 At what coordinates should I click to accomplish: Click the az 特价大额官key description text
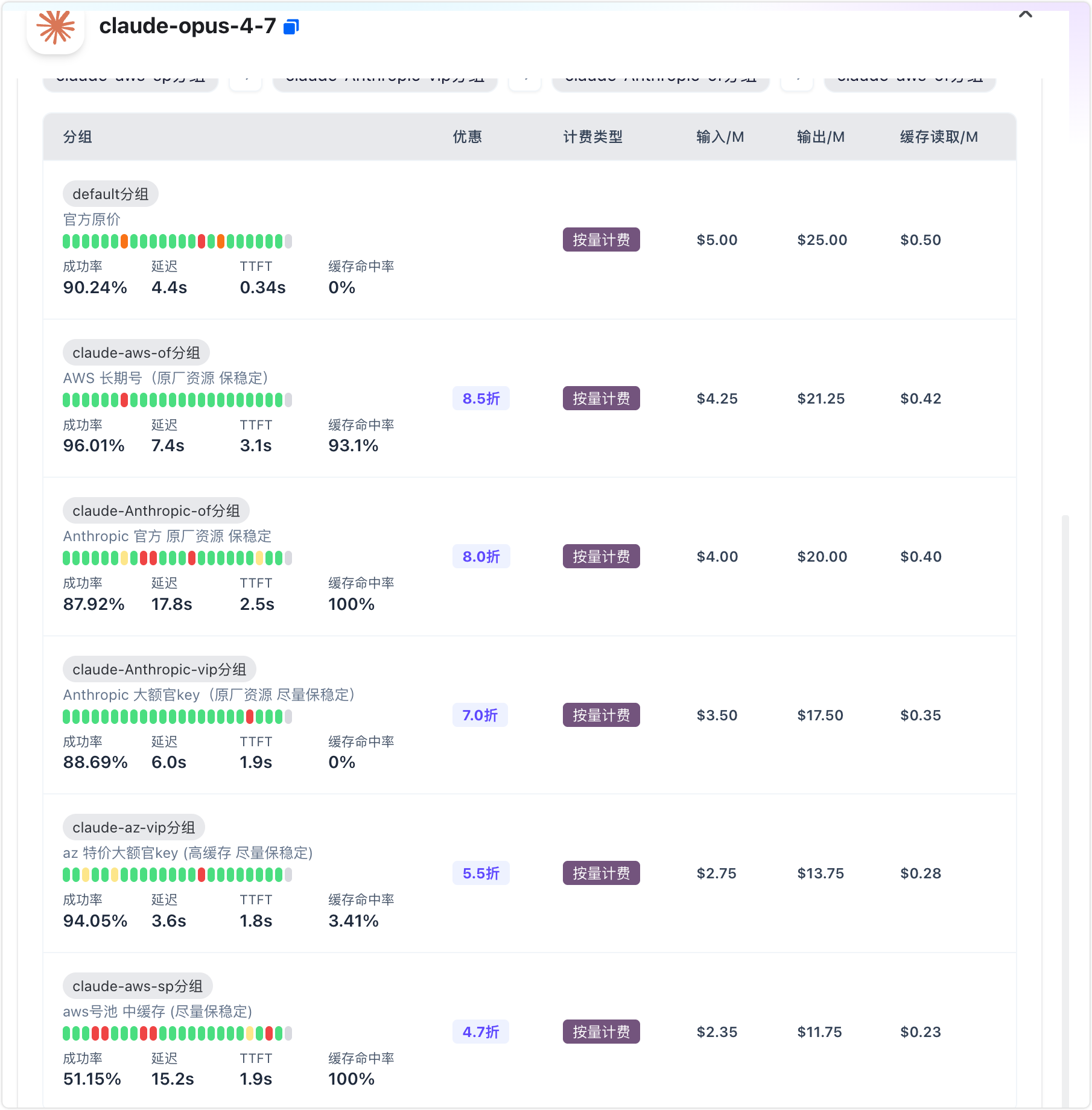pyautogui.click(x=188, y=852)
